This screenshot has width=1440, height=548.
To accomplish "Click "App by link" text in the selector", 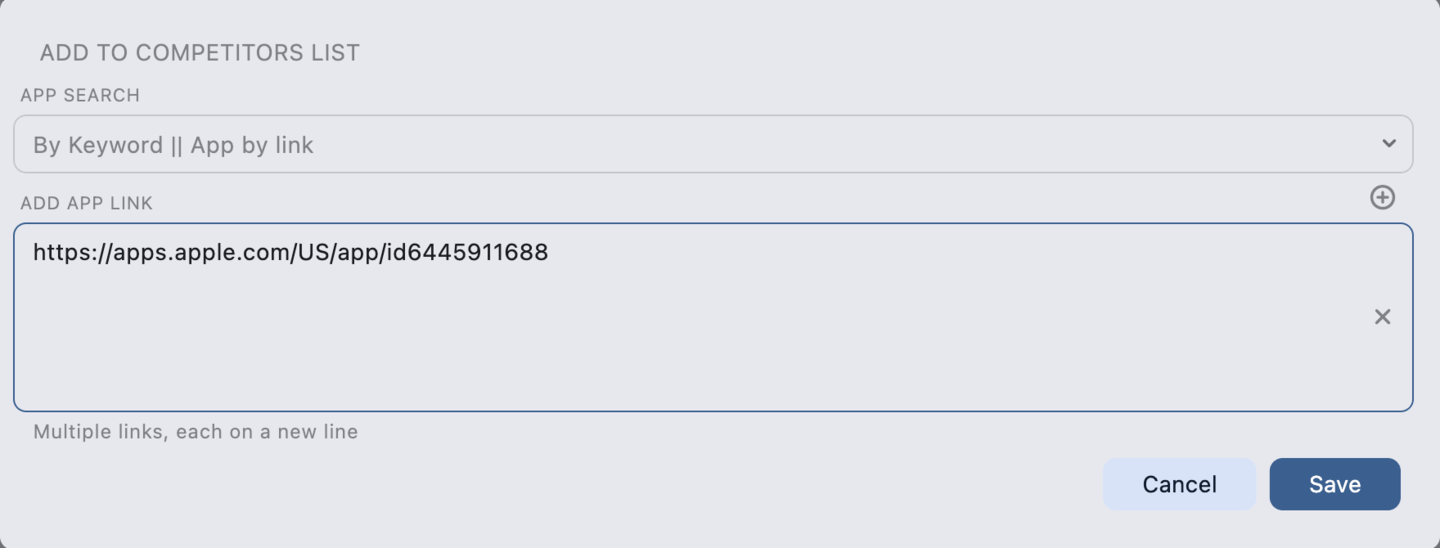I will coord(252,145).
